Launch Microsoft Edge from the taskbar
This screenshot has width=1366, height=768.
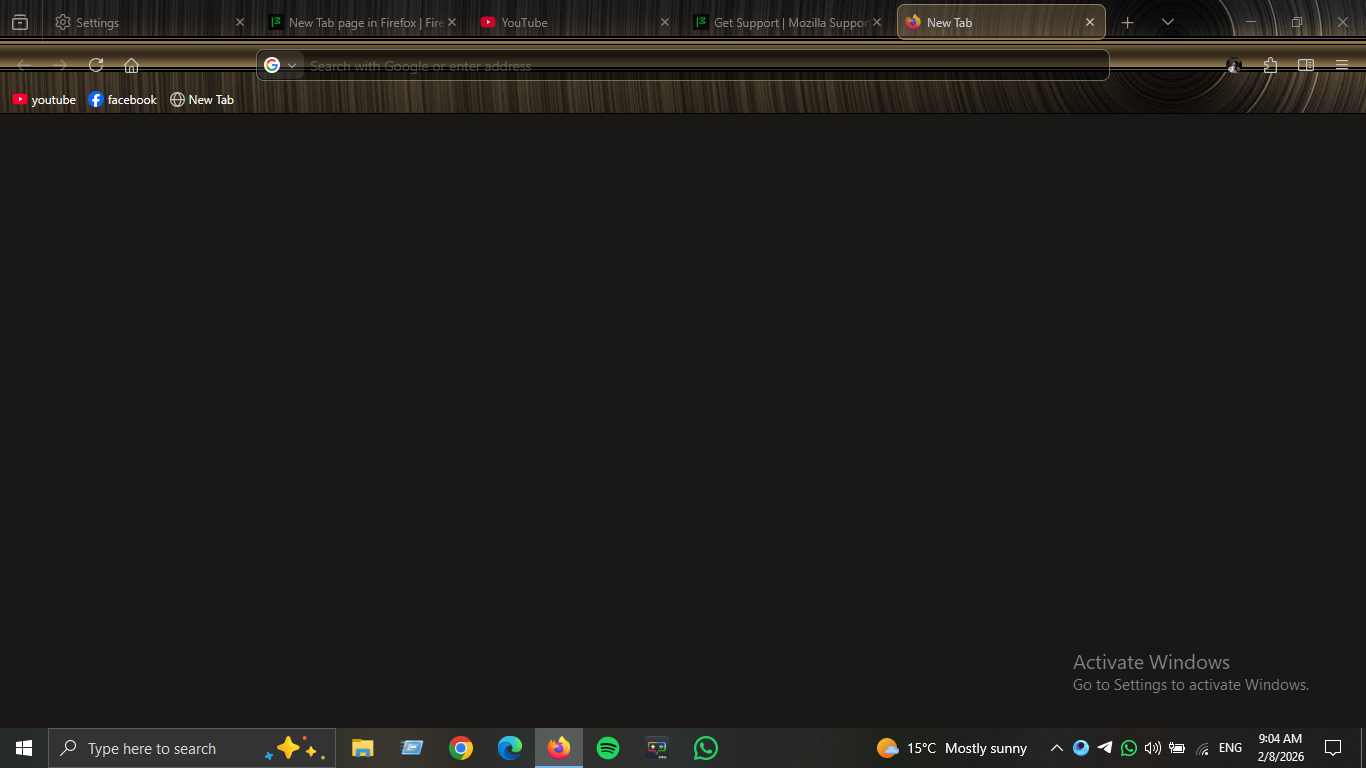pos(510,748)
